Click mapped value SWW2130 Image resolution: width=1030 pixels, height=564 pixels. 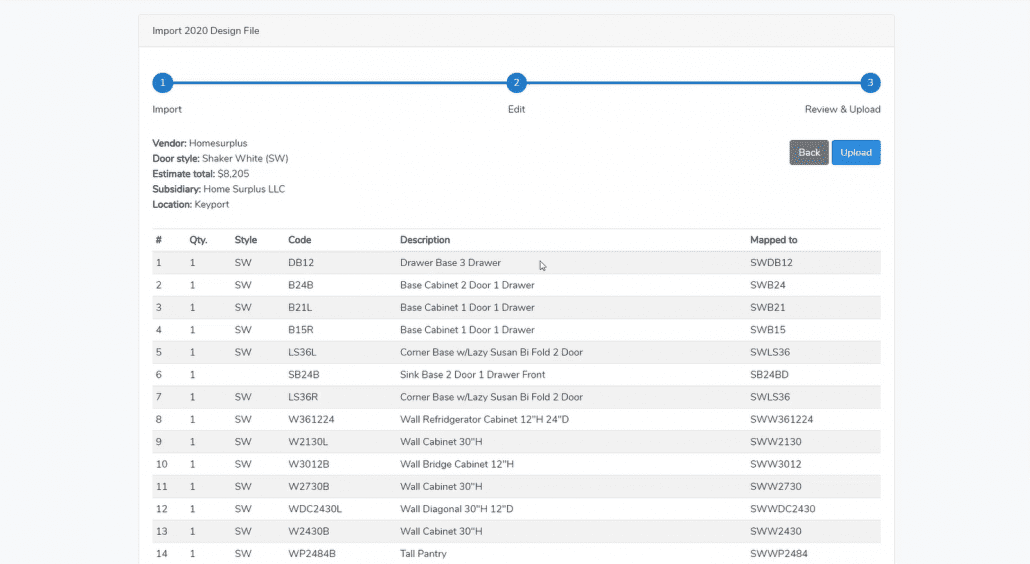776,441
